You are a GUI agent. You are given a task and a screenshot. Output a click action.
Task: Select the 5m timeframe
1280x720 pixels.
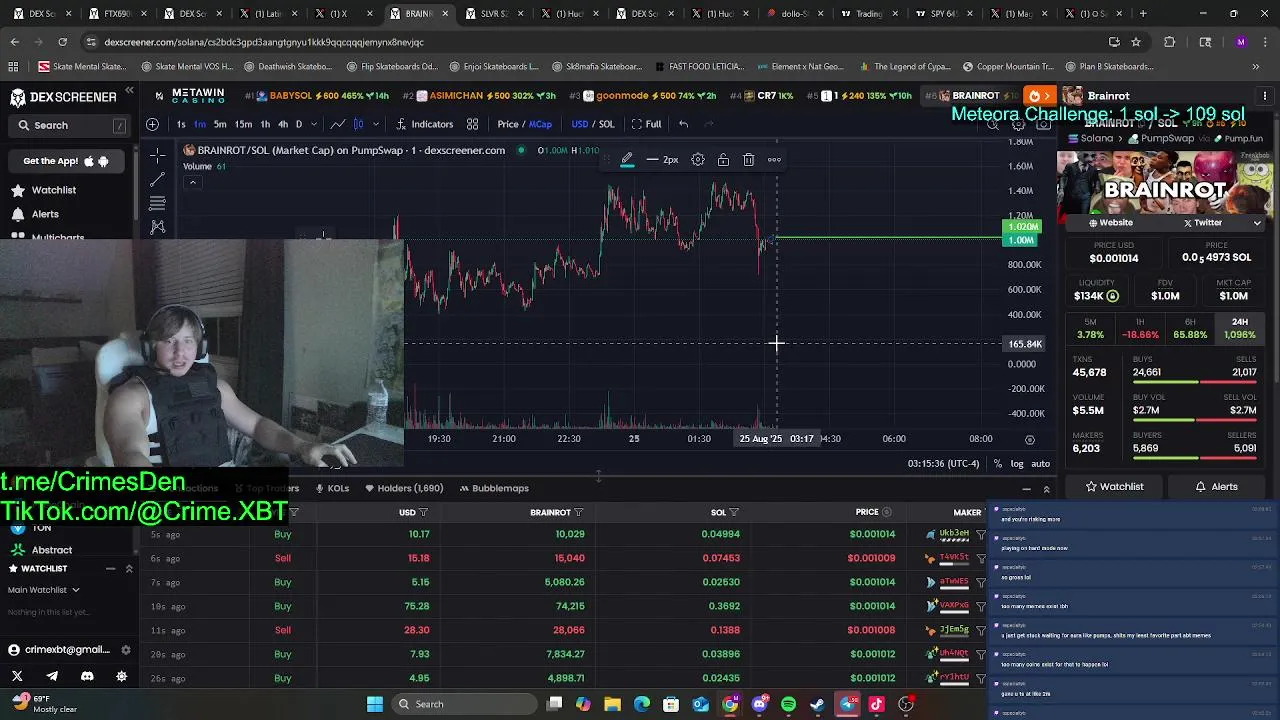coord(220,124)
